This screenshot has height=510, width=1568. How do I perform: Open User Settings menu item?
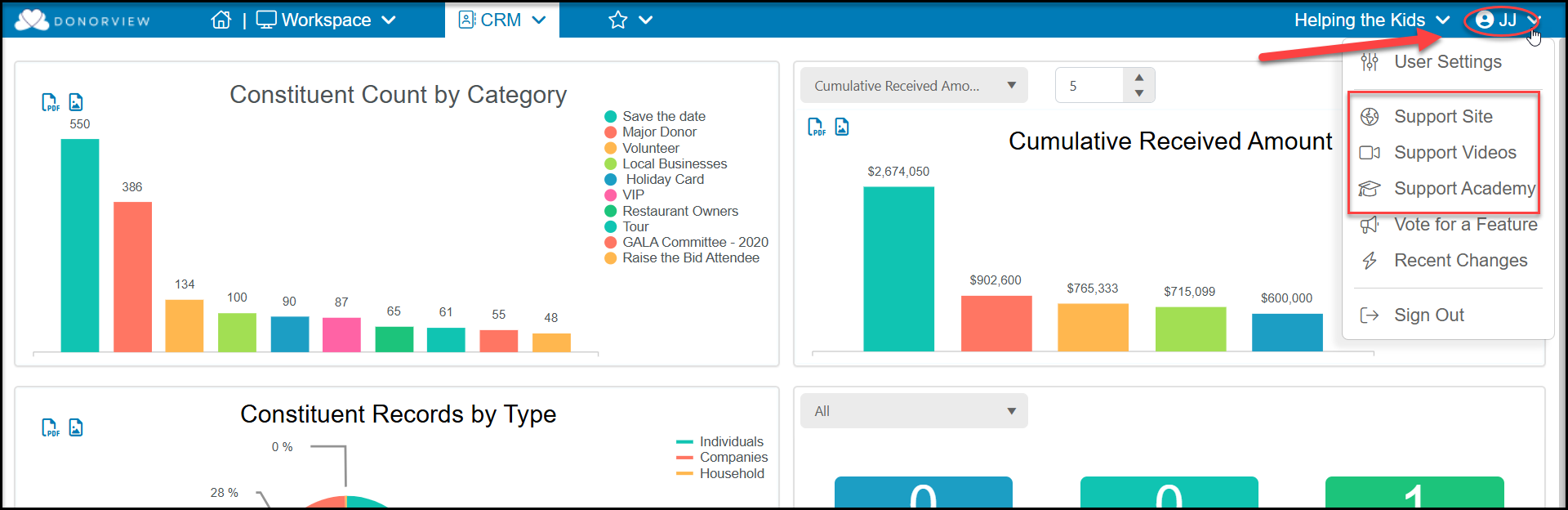coord(1447,62)
